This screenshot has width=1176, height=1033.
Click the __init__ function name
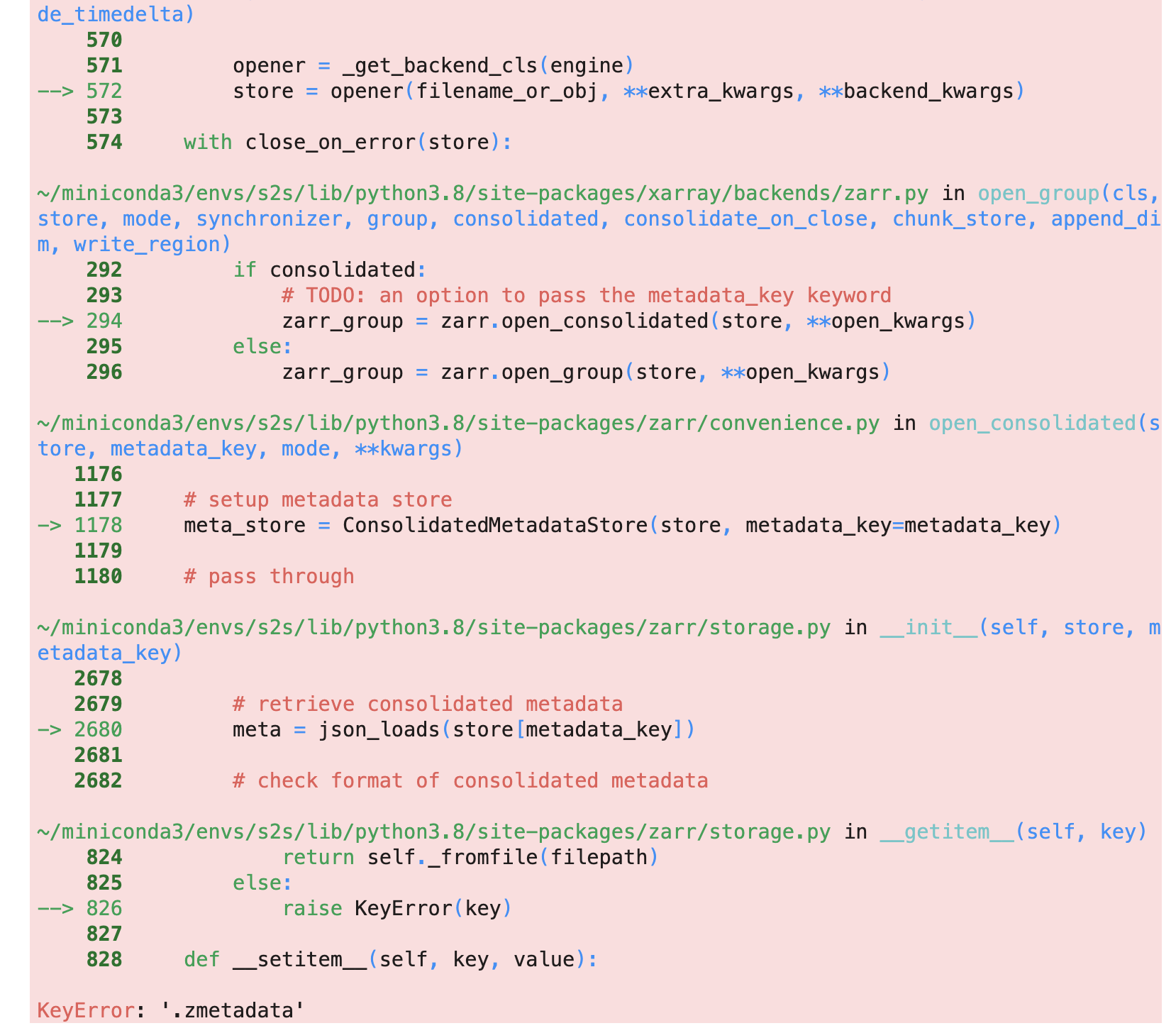click(x=928, y=627)
